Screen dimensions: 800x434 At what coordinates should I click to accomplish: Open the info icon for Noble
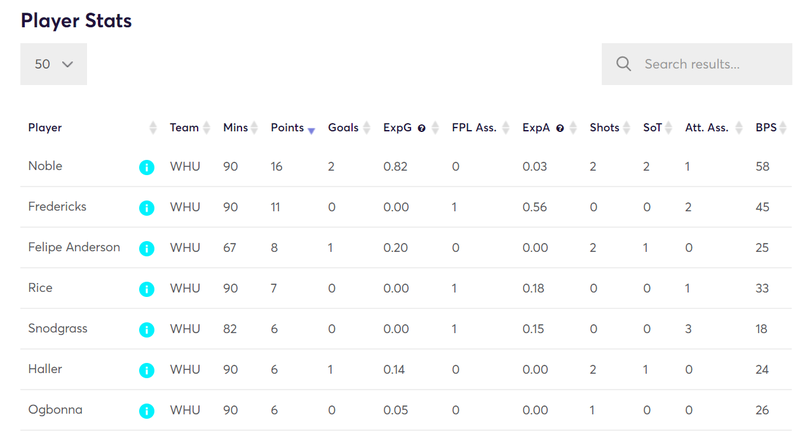click(146, 167)
